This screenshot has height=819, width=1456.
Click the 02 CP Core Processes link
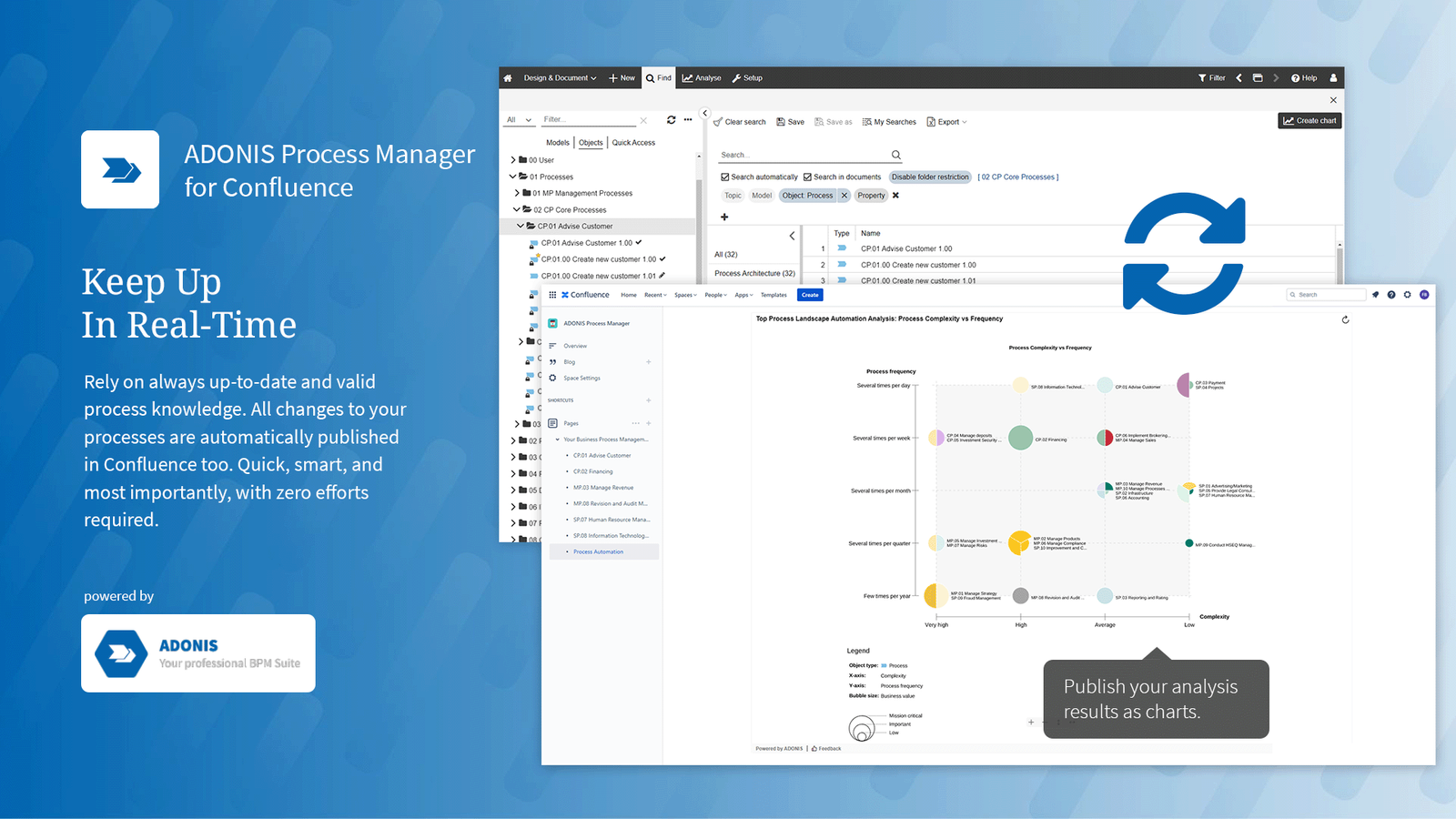pos(1018,177)
